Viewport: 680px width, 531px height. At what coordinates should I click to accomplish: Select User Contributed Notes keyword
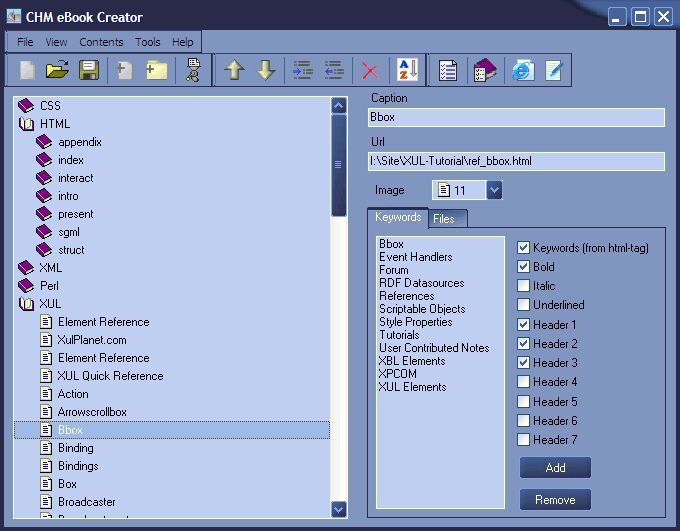434,348
